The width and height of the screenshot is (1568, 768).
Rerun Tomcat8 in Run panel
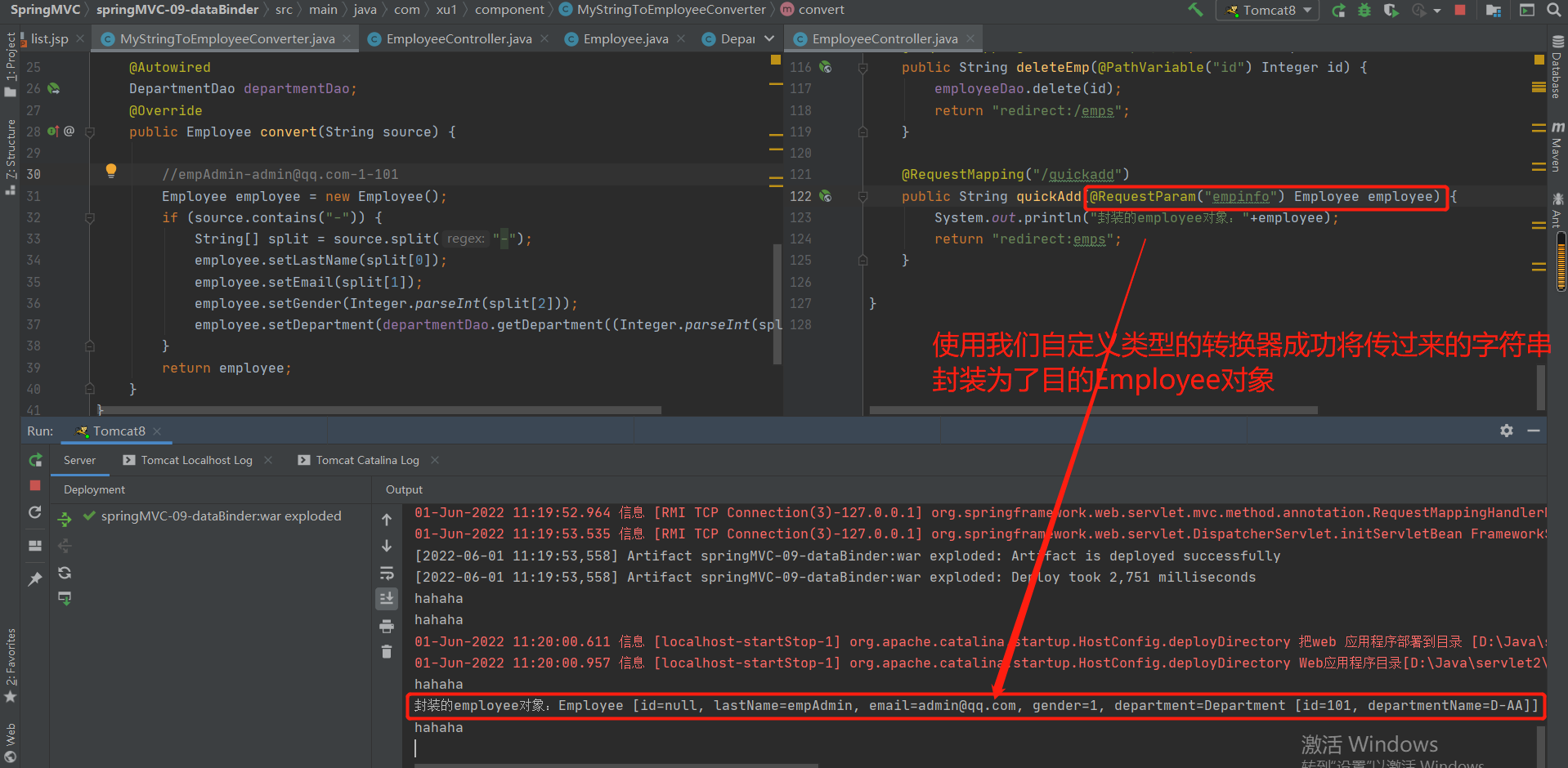[35, 460]
